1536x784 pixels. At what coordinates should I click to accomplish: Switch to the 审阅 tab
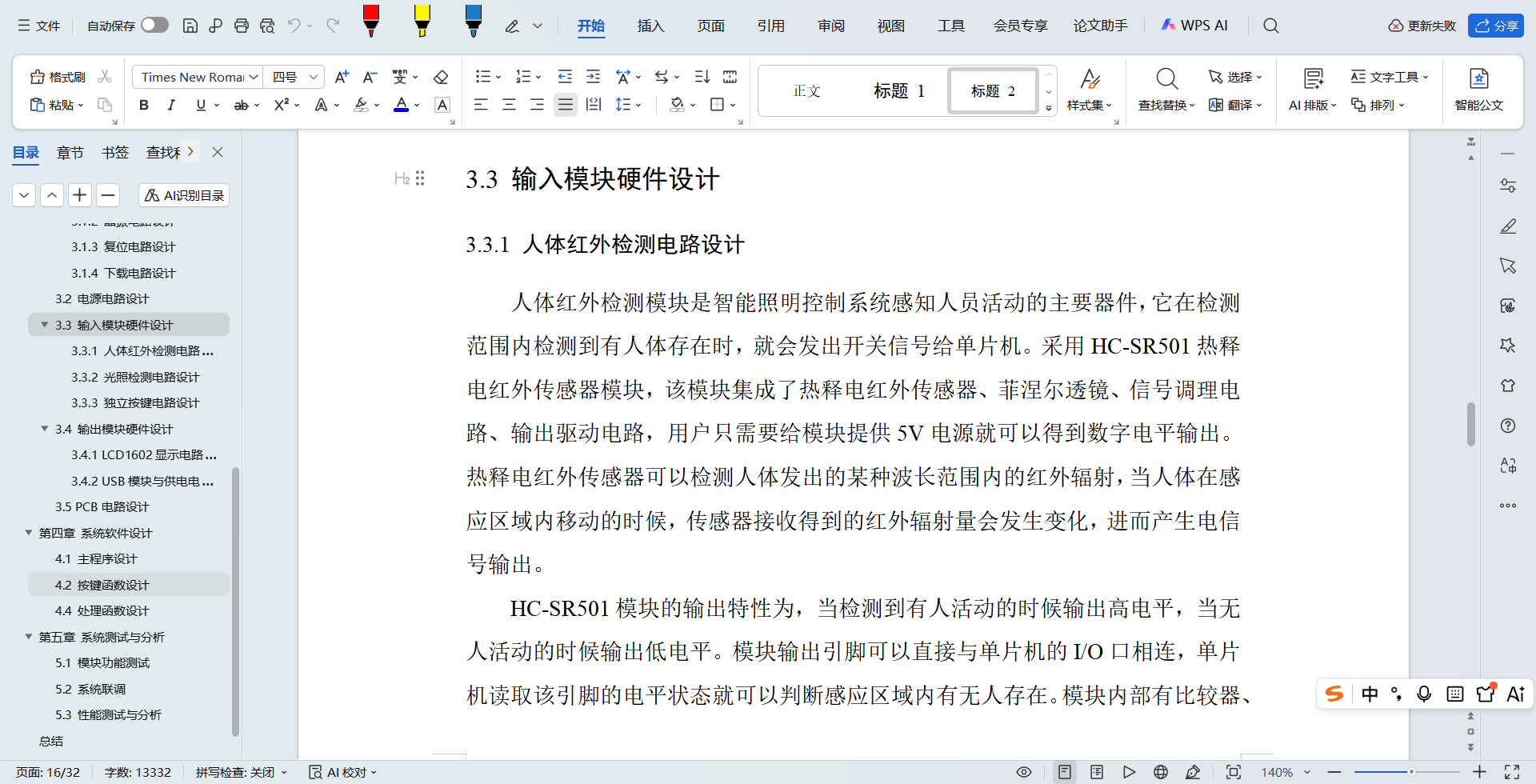tap(831, 26)
